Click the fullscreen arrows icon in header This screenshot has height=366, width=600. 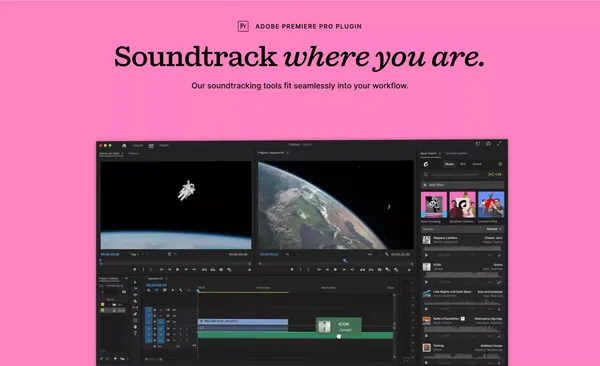click(499, 144)
